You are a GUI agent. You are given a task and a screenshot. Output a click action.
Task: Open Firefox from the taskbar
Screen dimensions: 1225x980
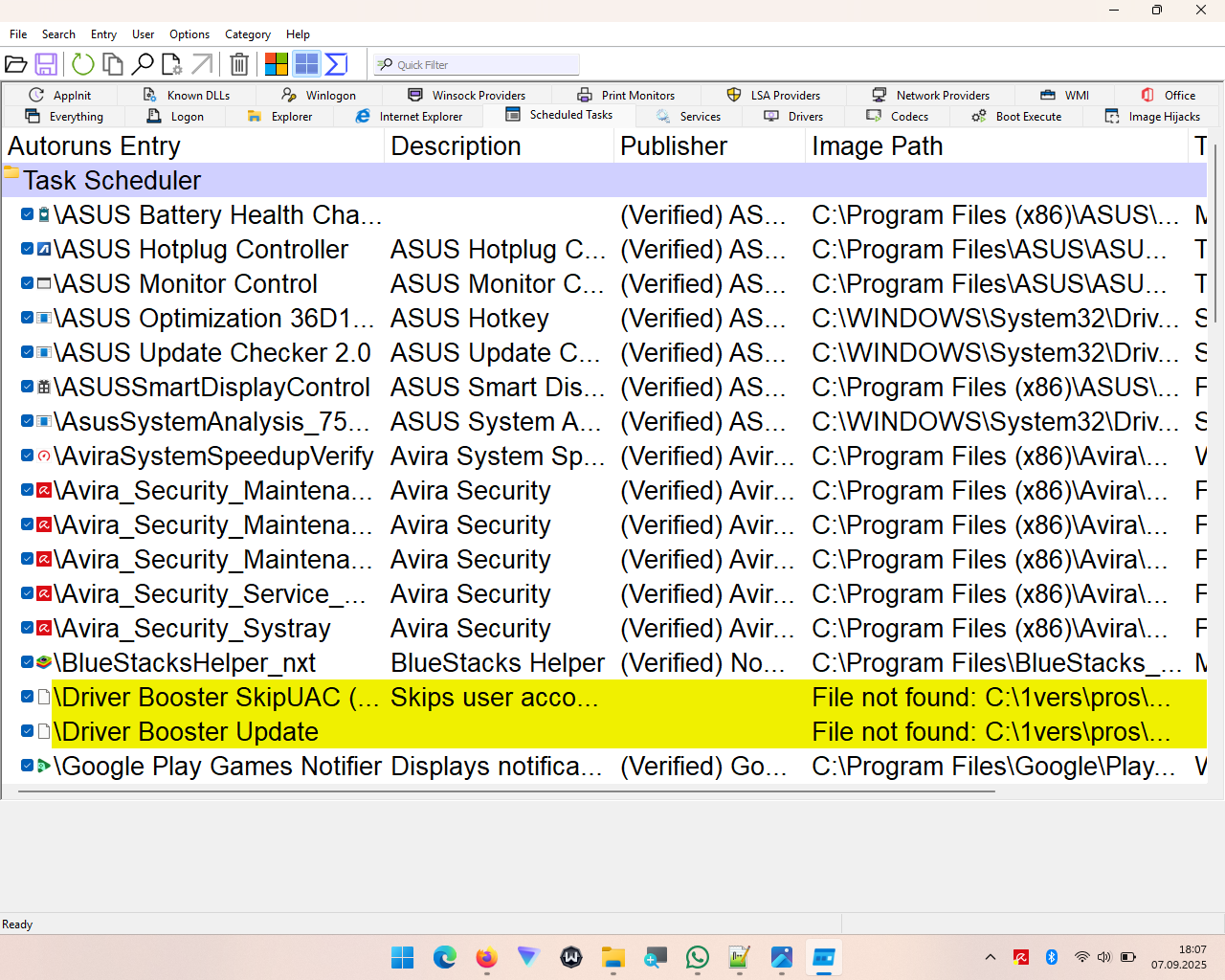pyautogui.click(x=486, y=957)
